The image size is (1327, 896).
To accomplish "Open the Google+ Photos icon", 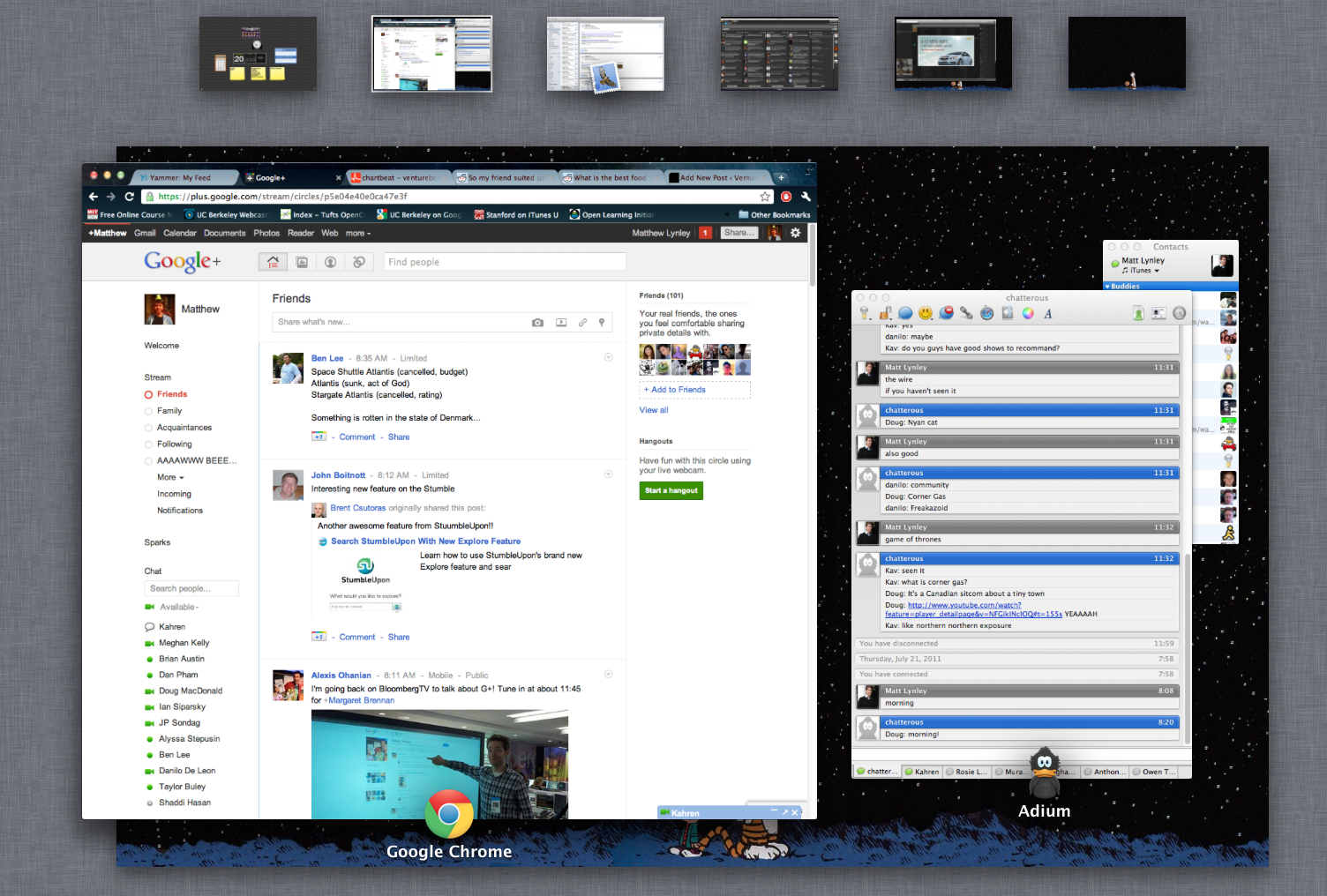I will (302, 262).
